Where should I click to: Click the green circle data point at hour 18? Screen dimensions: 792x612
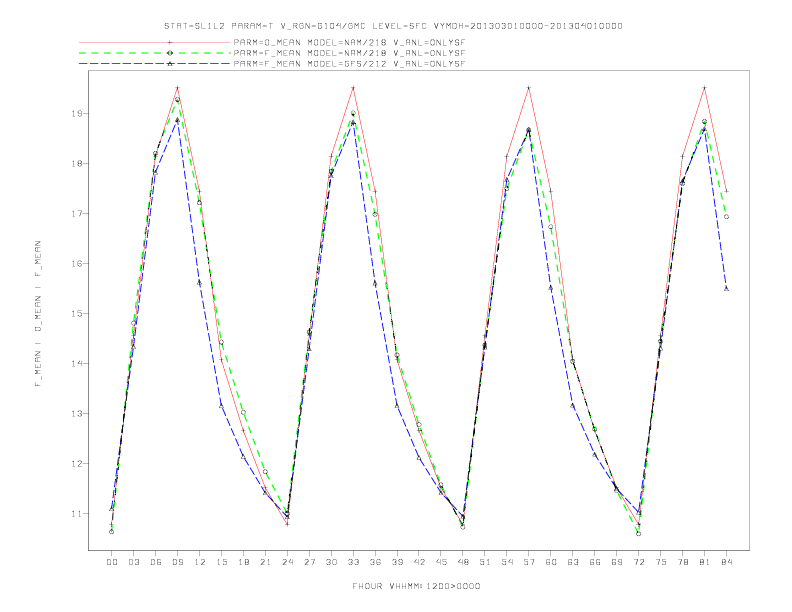(x=243, y=413)
